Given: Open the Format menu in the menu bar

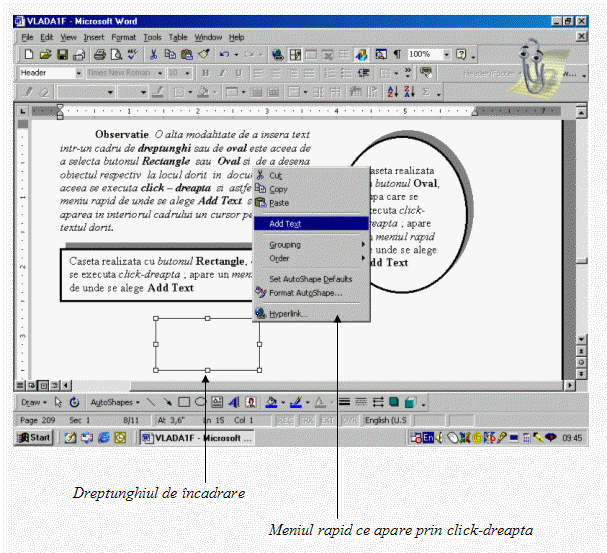Looking at the screenshot, I should pos(123,38).
